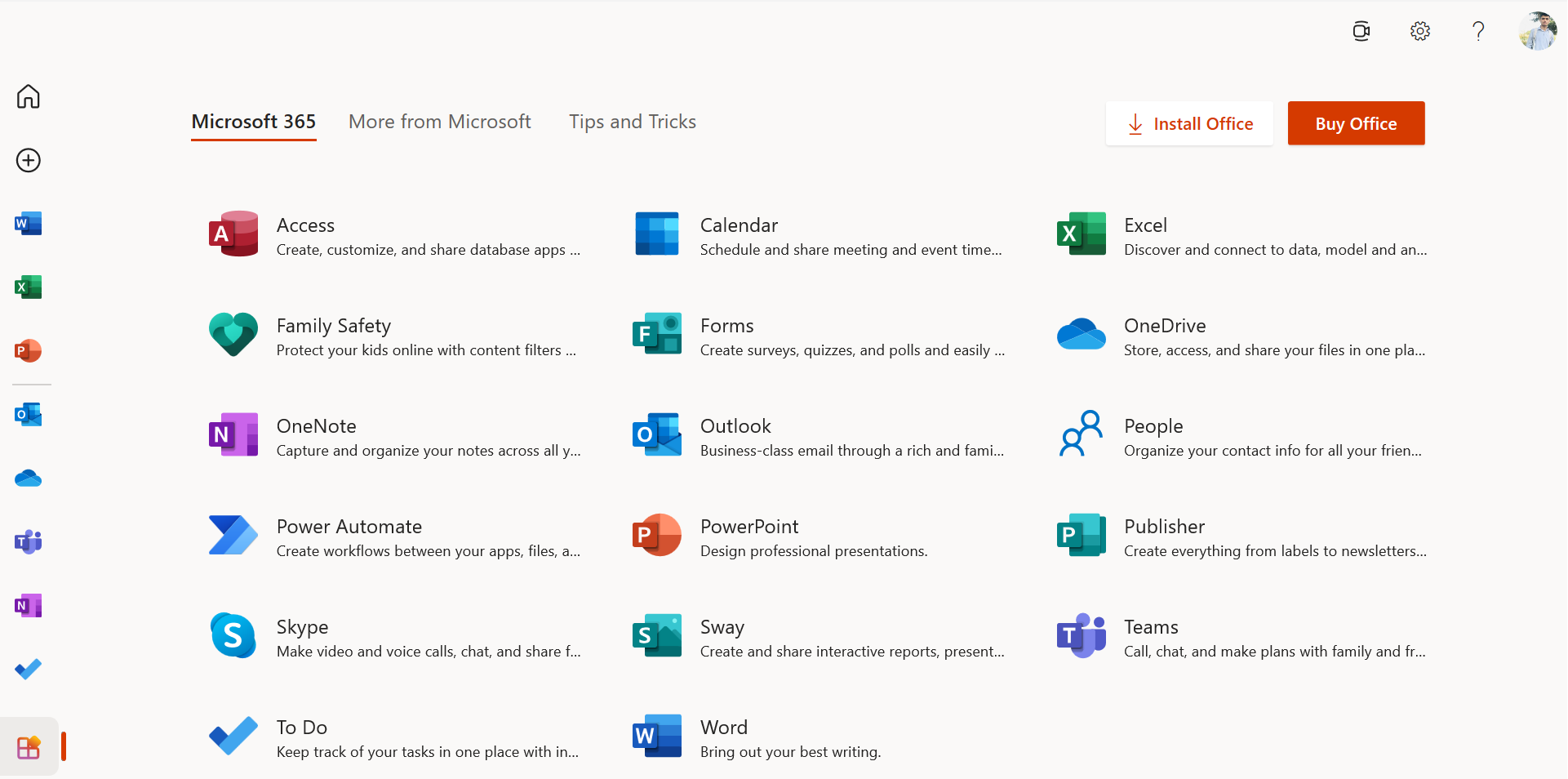Screen dimensions: 1568x779
Task: Open To Do from the left sidebar
Action: pyautogui.click(x=28, y=669)
